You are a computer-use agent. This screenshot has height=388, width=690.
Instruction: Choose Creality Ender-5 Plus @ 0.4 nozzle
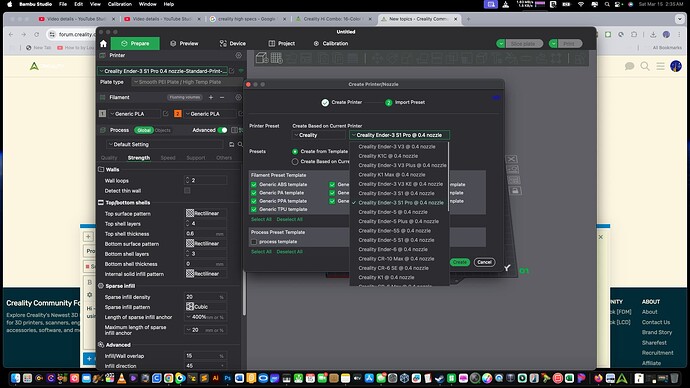[x=400, y=221]
